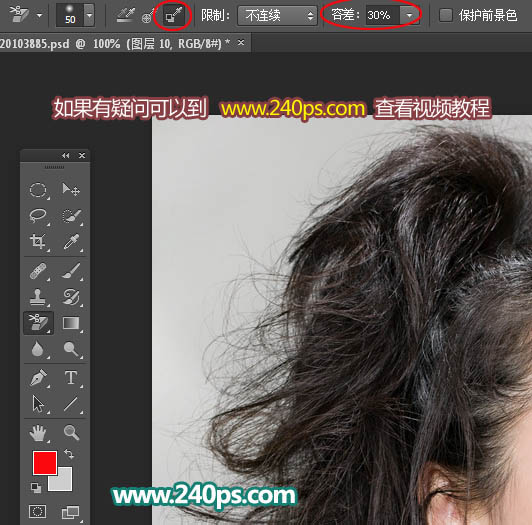
Task: Select the Spot Healing Brush tool
Action: 38,271
